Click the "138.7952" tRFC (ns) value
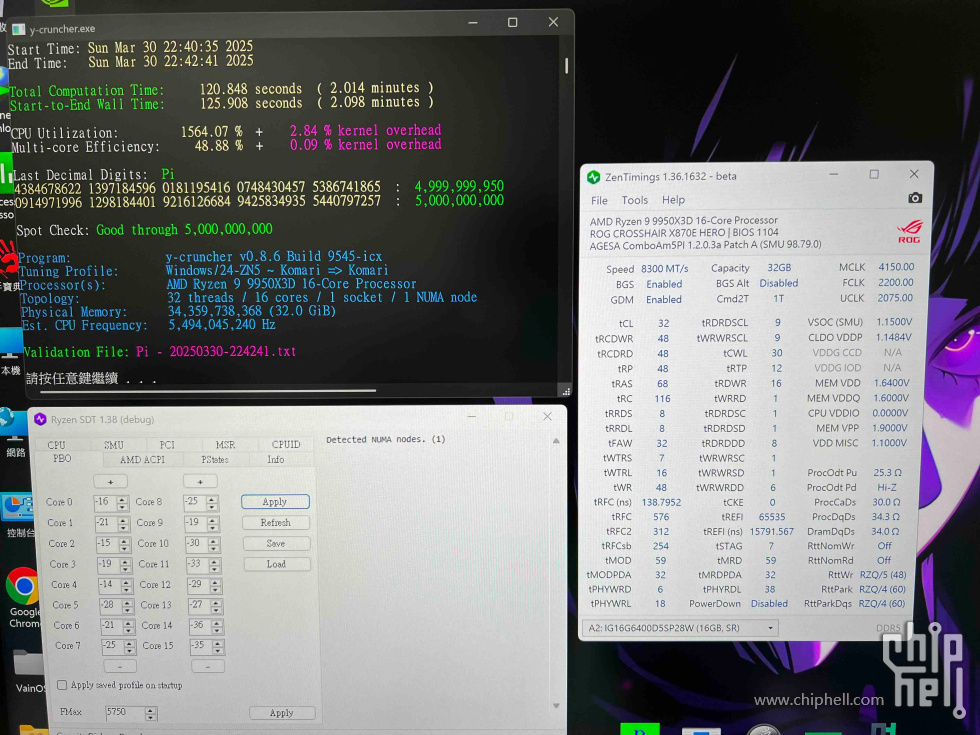Image resolution: width=980 pixels, height=735 pixels. coord(661,502)
